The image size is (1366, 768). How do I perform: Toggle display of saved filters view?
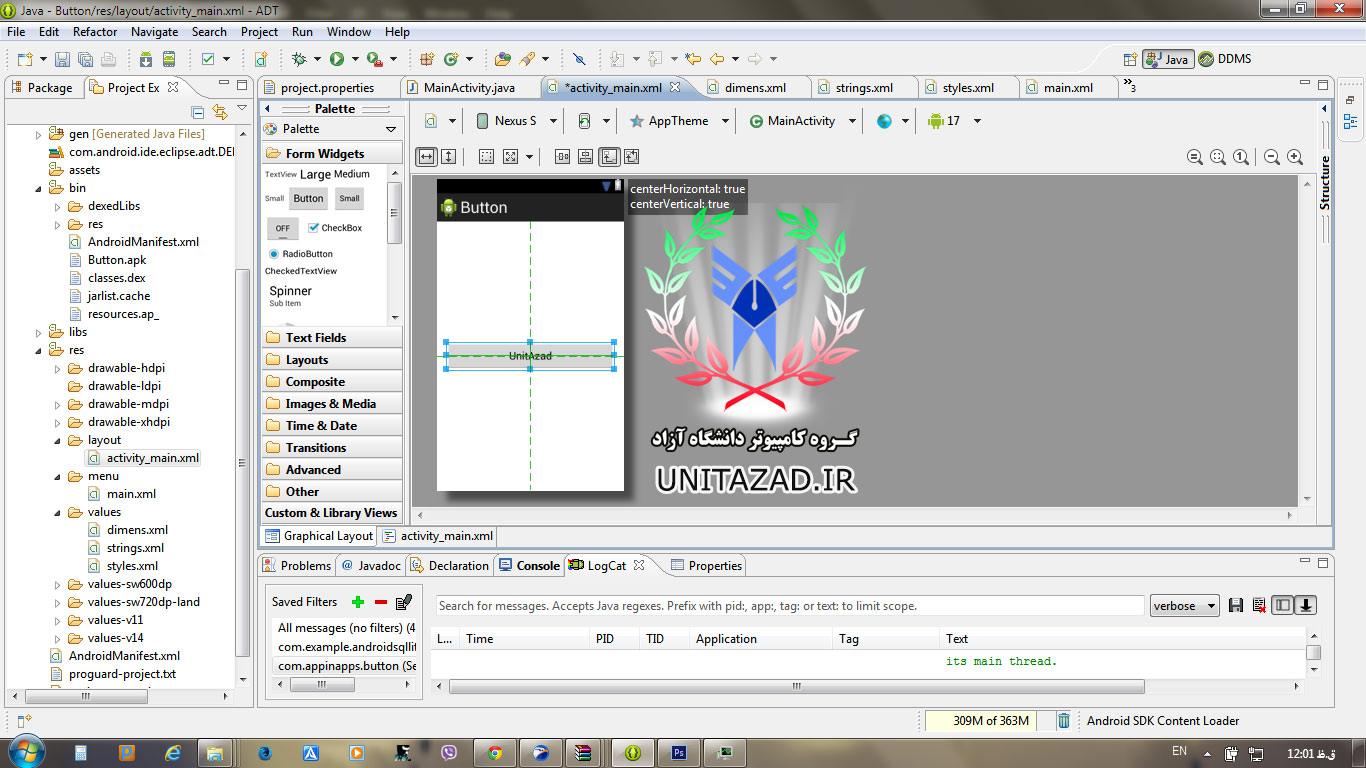(x=1283, y=605)
